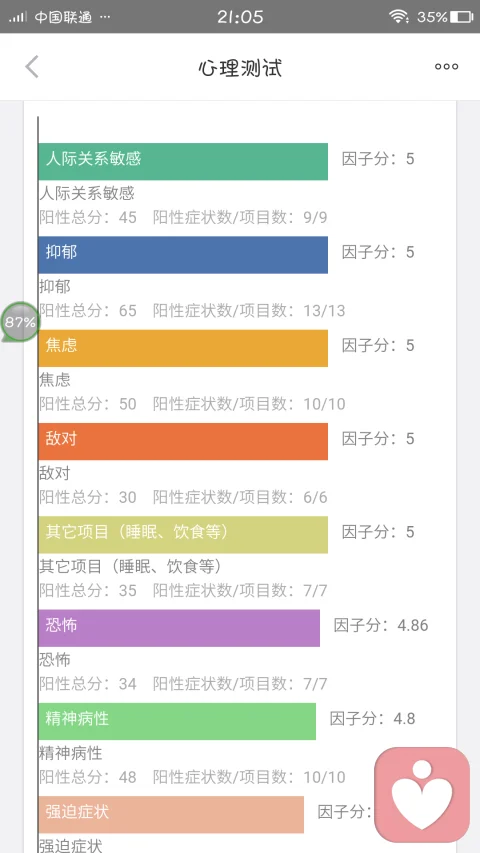Tap the 因子分：4.8 score label
The width and height of the screenshot is (480, 853).
[373, 719]
